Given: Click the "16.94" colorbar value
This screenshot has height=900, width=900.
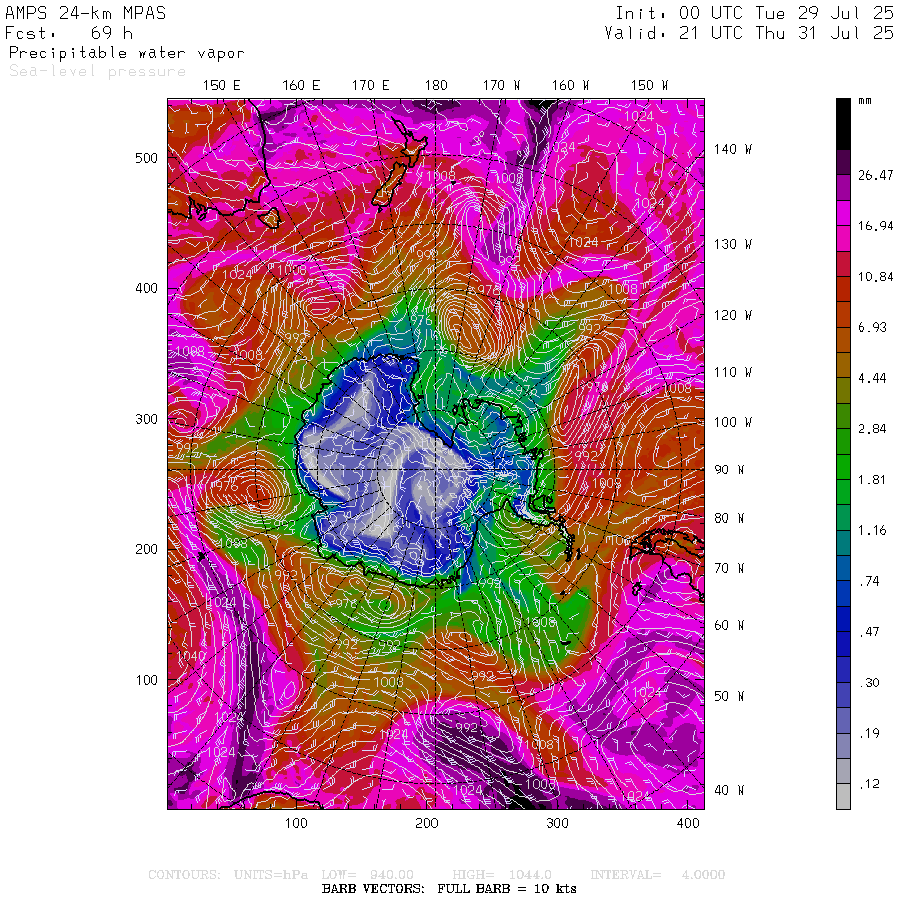Looking at the screenshot, I should click(875, 226).
